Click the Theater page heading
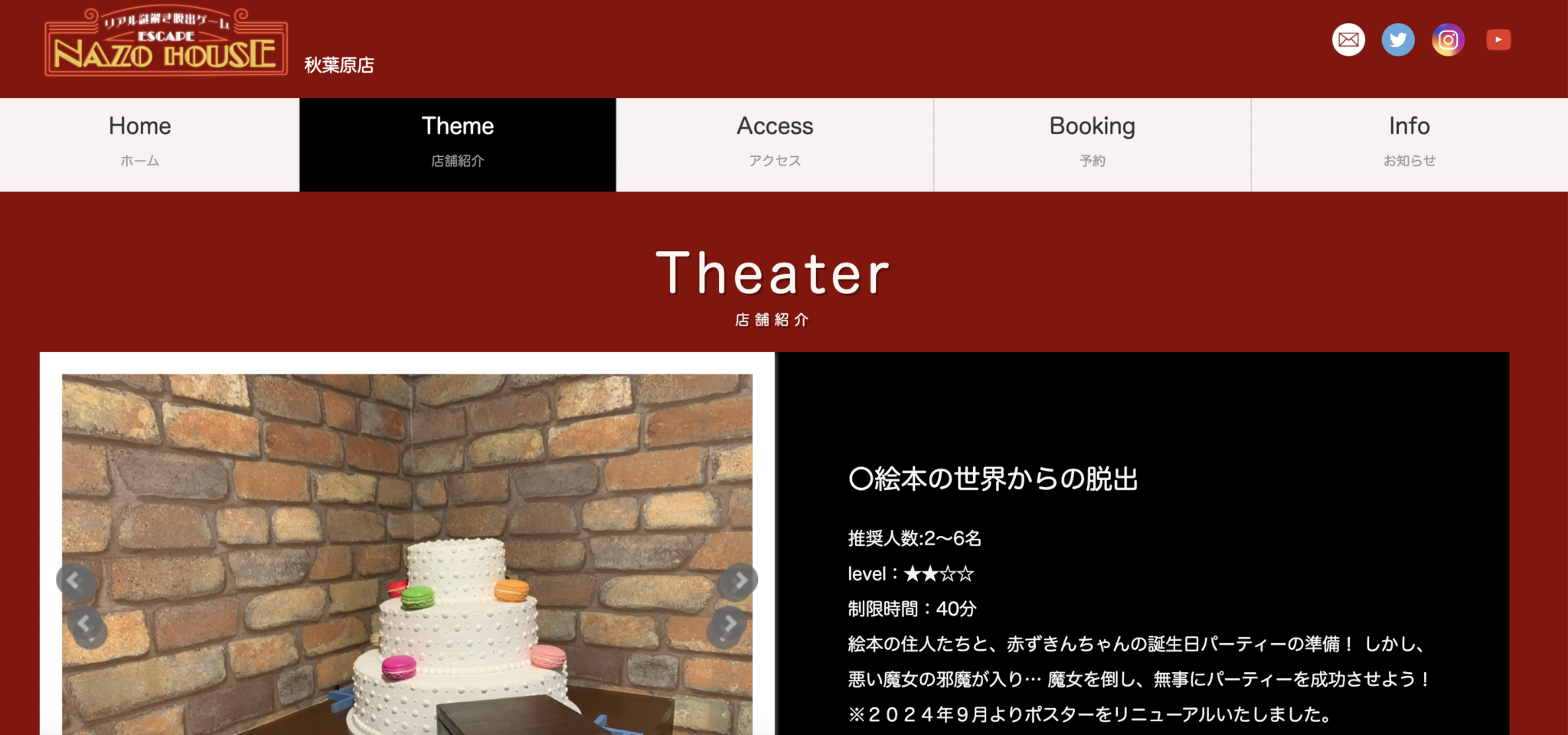Viewport: 1568px width, 735px height. [x=773, y=273]
